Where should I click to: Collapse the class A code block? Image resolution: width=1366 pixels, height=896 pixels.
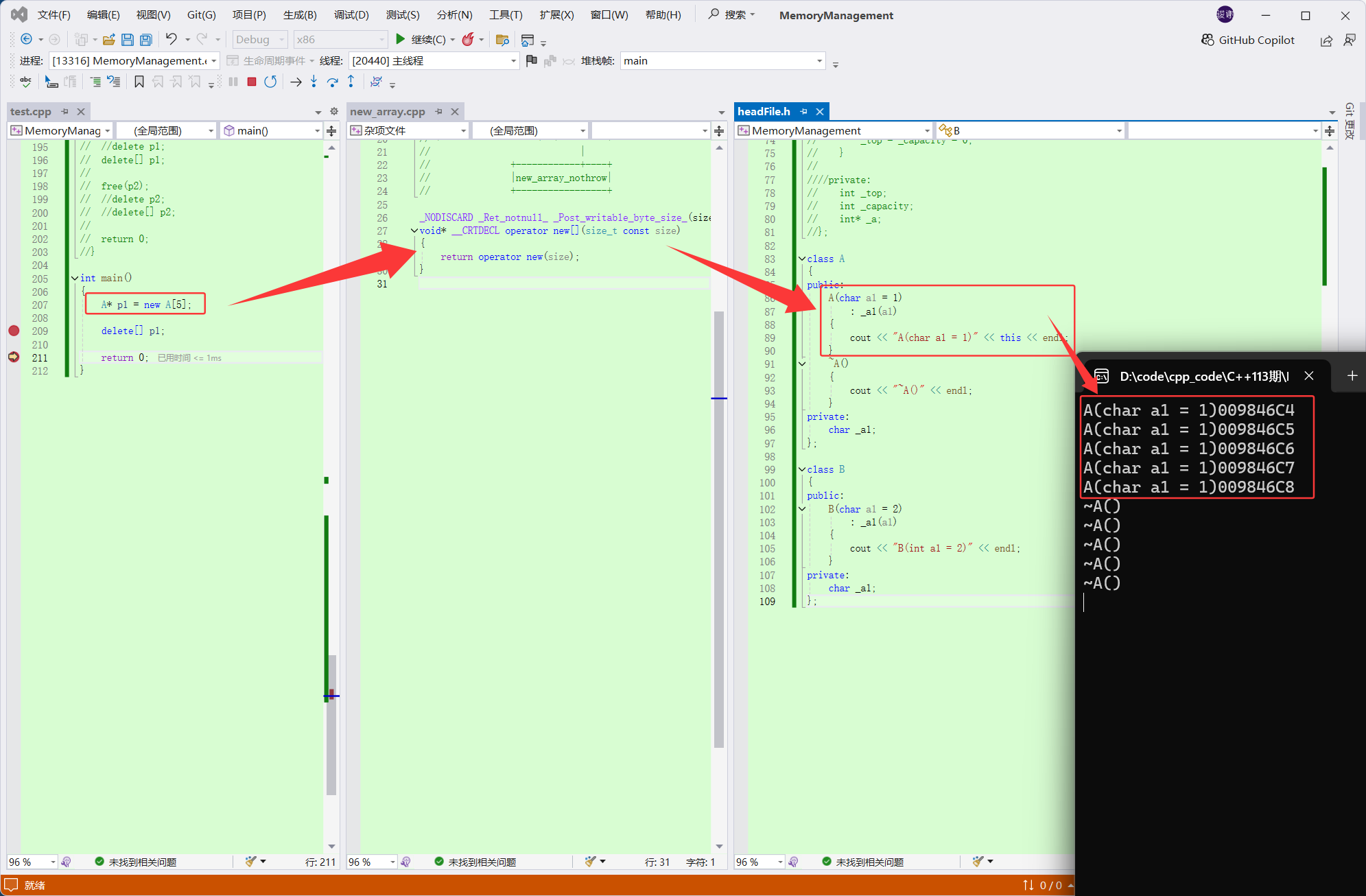(x=801, y=259)
